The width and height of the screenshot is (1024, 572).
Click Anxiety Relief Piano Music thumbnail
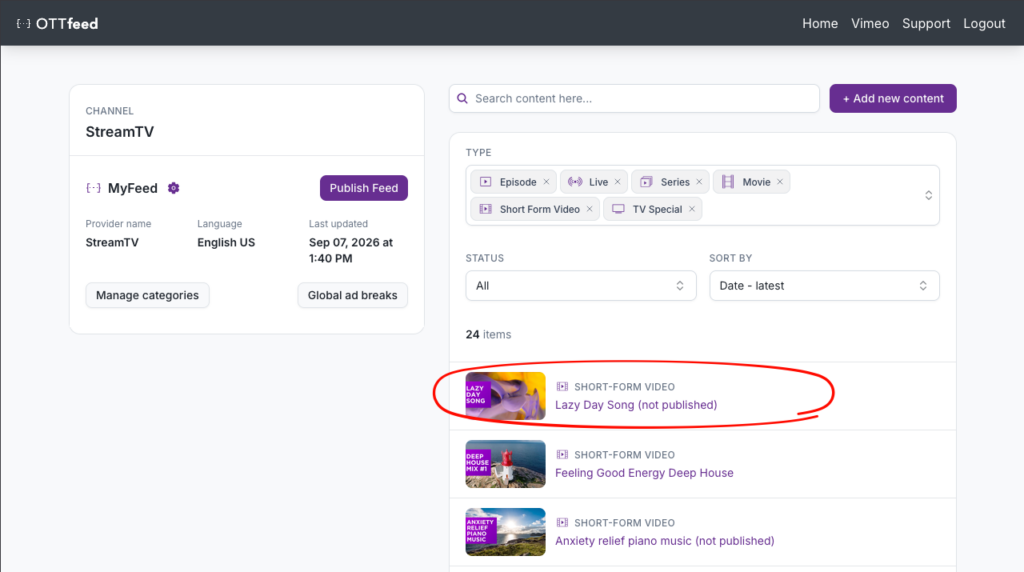pos(505,532)
